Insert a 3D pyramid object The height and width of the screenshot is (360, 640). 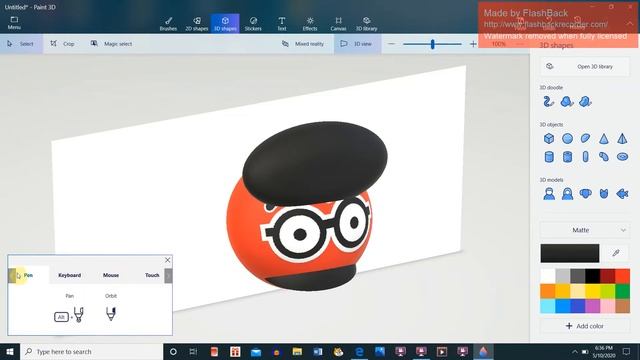point(622,138)
